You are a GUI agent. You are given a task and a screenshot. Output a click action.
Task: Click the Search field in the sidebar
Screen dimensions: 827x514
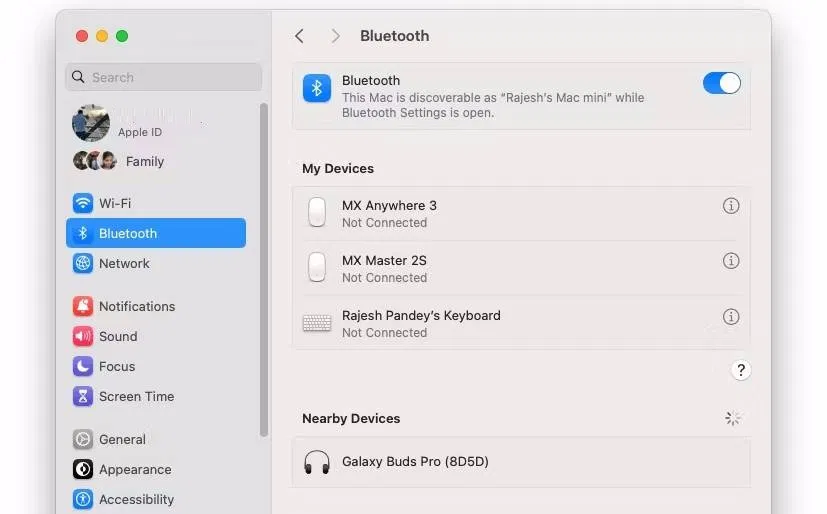click(164, 77)
